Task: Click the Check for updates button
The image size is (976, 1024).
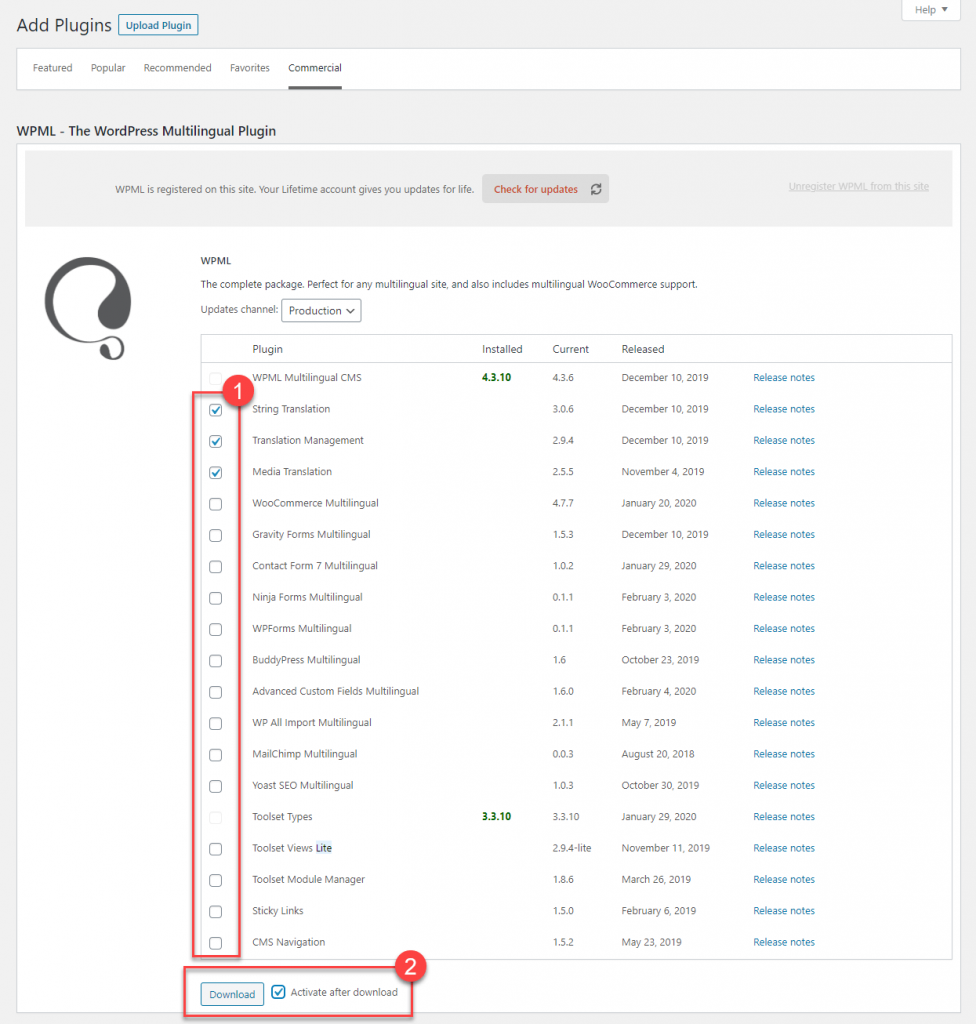Action: [x=545, y=189]
